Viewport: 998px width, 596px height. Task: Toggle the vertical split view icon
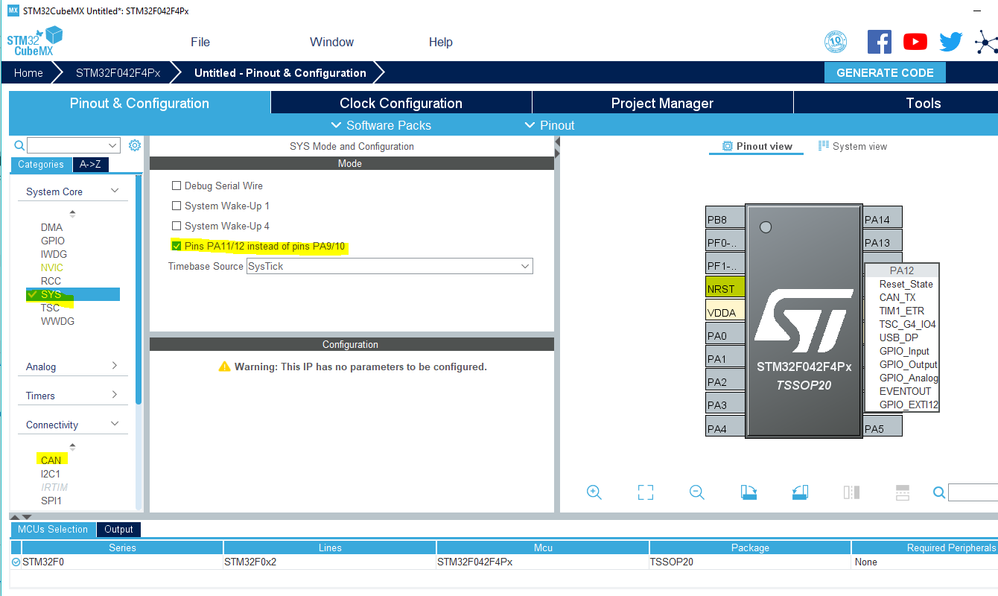tap(851, 492)
